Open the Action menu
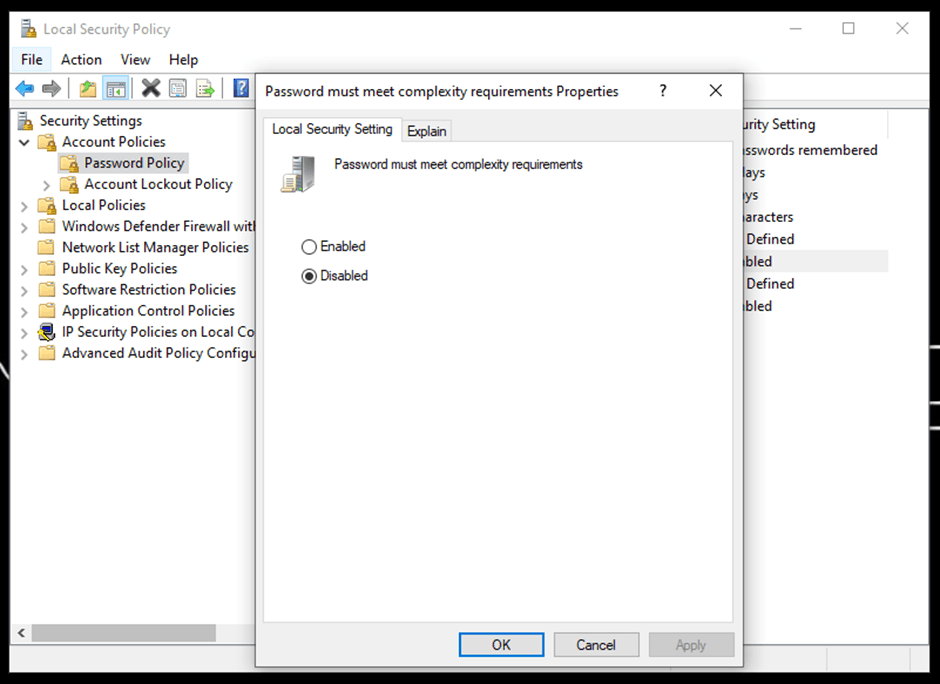Screen dimensions: 940x684 point(81,59)
